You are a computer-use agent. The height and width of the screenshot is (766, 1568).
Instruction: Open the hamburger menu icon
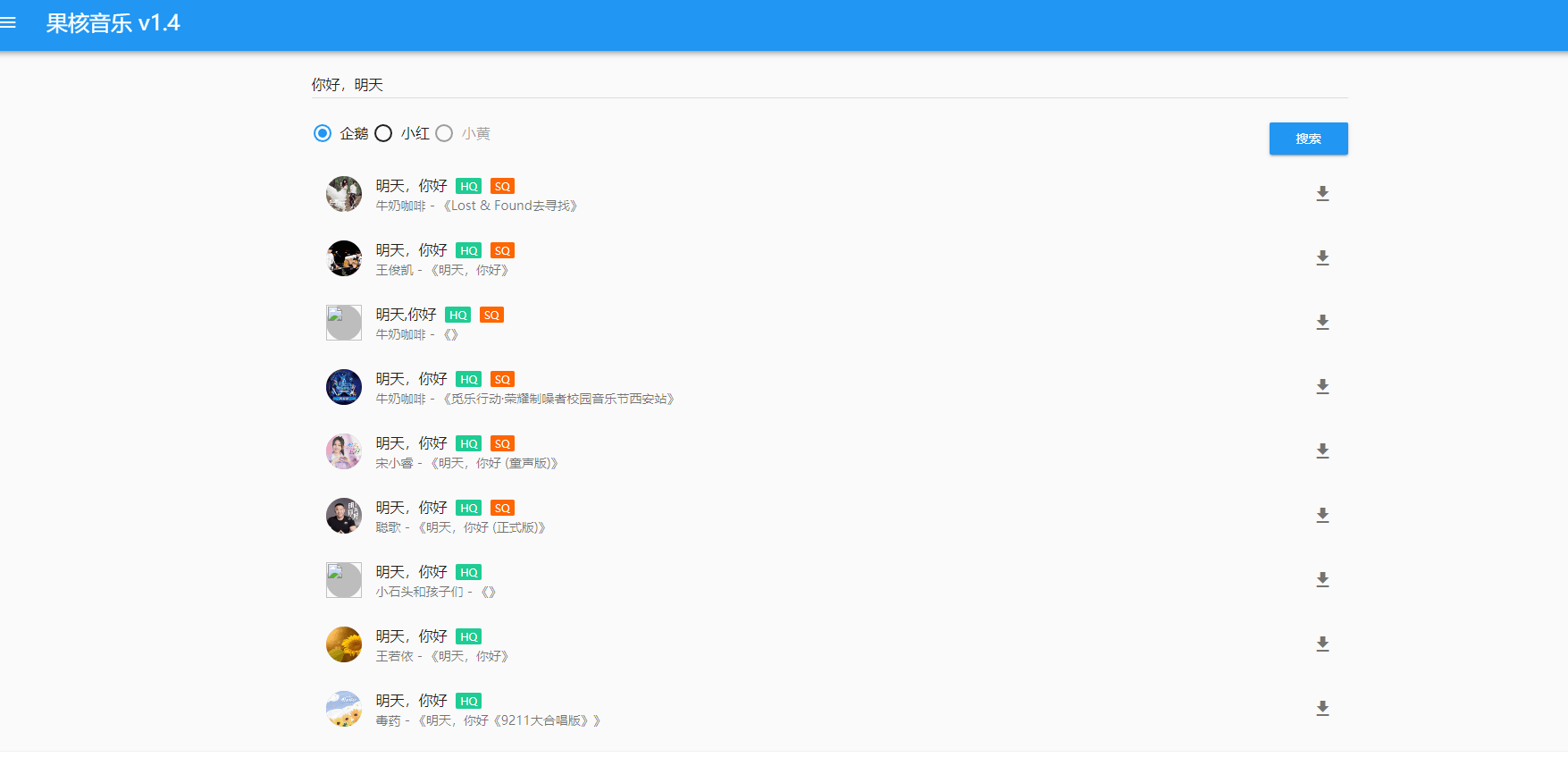coord(8,22)
